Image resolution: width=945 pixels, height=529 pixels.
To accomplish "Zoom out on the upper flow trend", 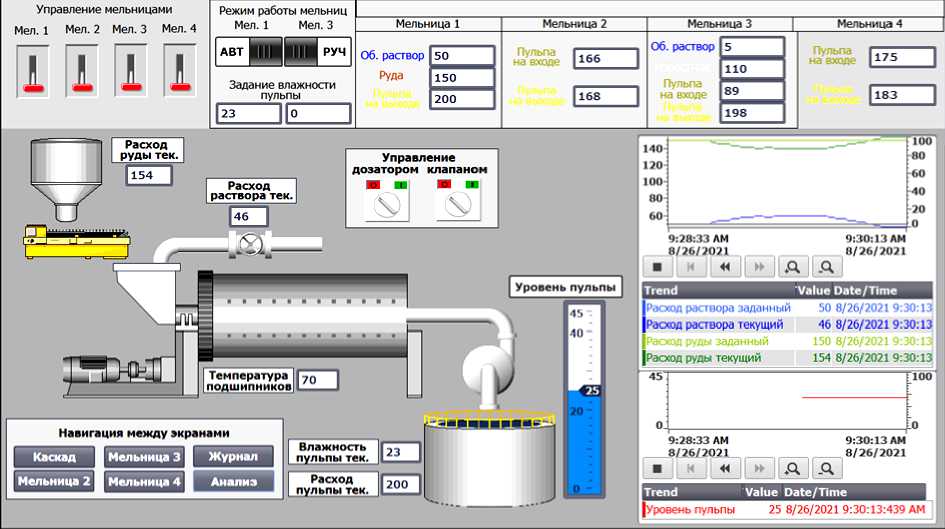I will point(826,266).
